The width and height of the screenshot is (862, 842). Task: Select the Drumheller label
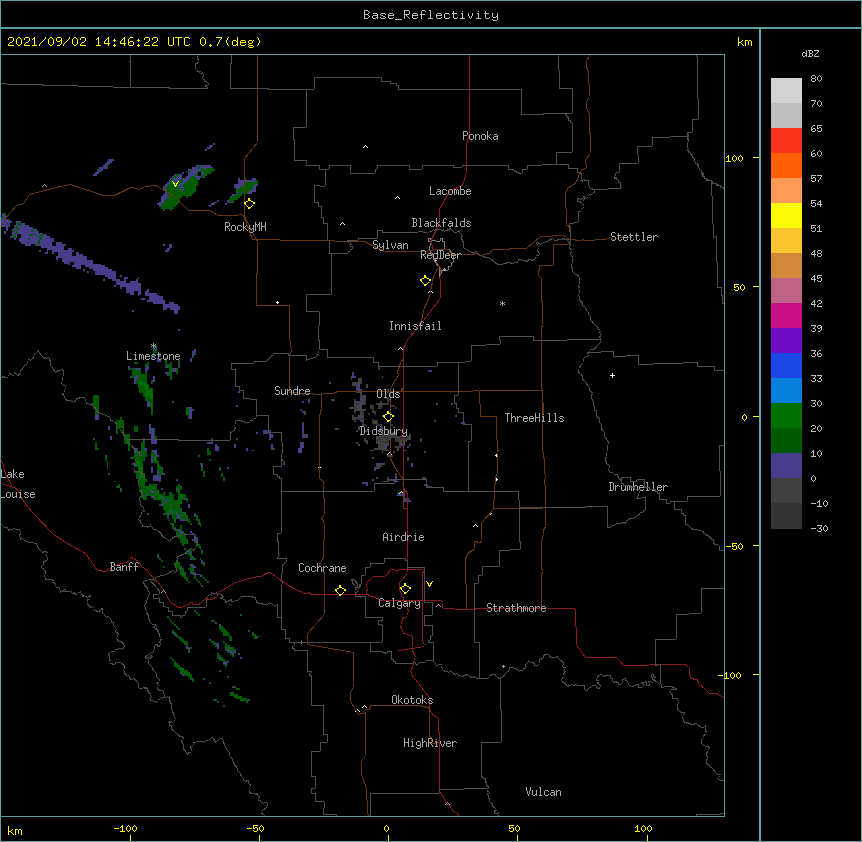[x=638, y=487]
